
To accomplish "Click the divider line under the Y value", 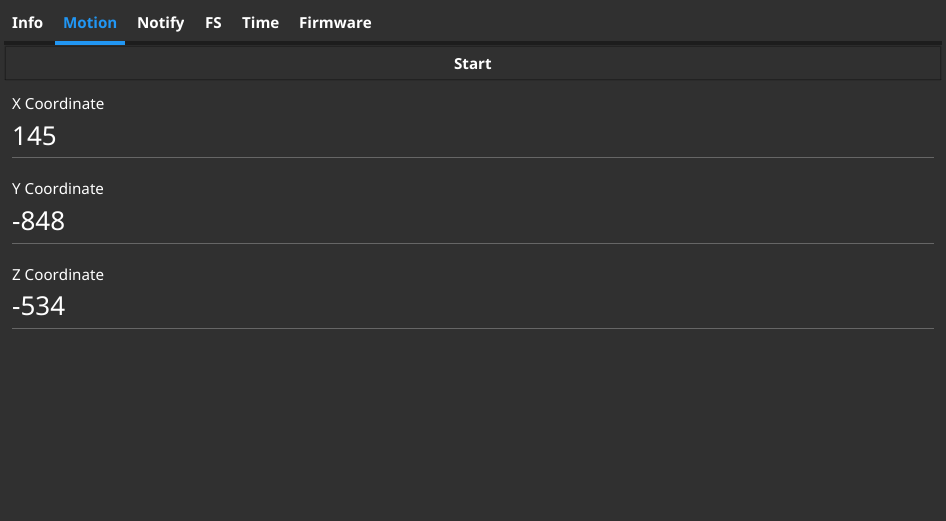I will click(472, 243).
